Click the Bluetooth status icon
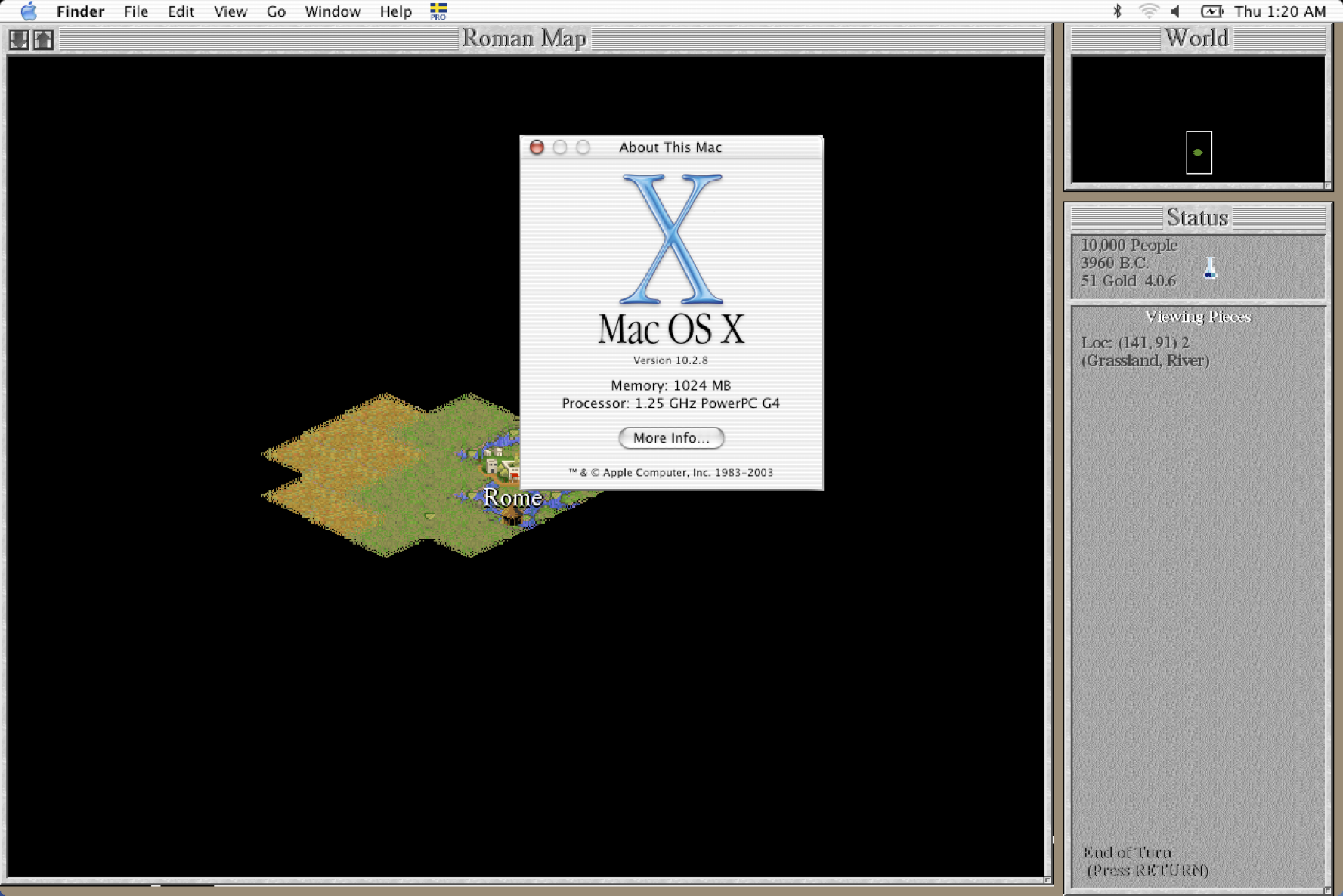This screenshot has width=1343, height=896. tap(1117, 11)
